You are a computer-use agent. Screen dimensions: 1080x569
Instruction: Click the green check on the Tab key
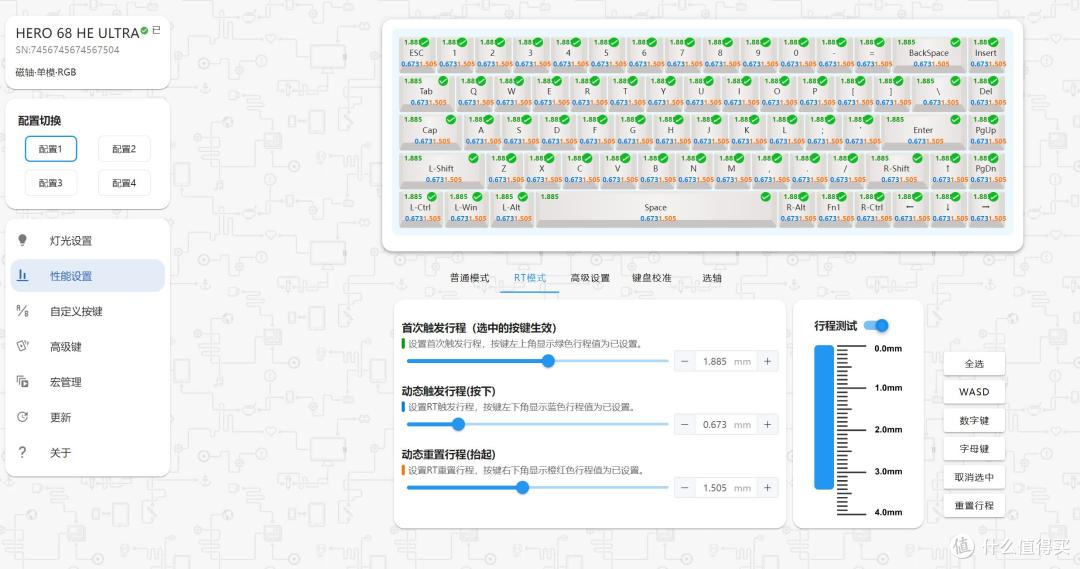(x=443, y=81)
